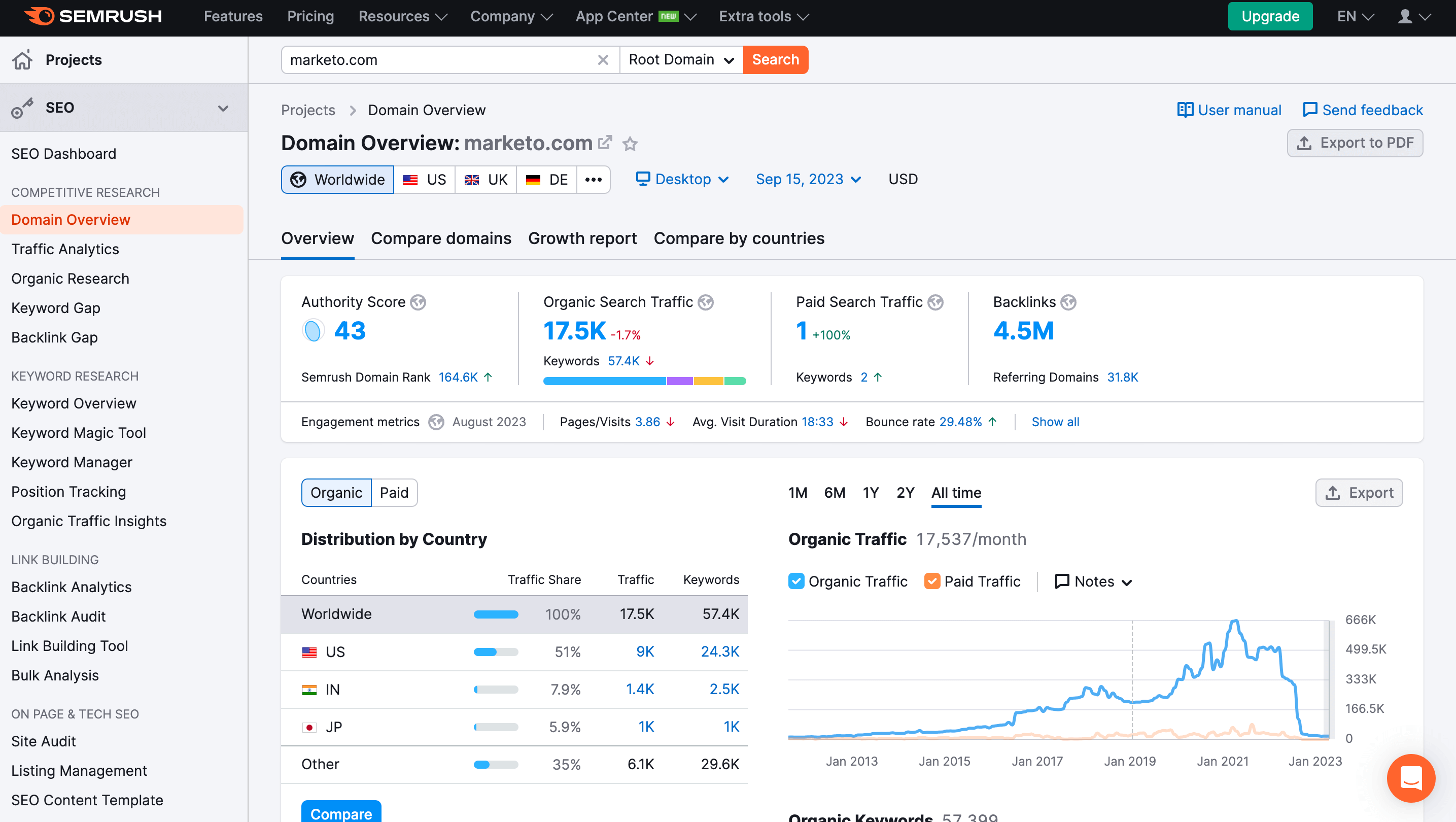Image resolution: width=1456 pixels, height=822 pixels.
Task: Click the Backlinks globe icon
Action: [x=1068, y=302]
